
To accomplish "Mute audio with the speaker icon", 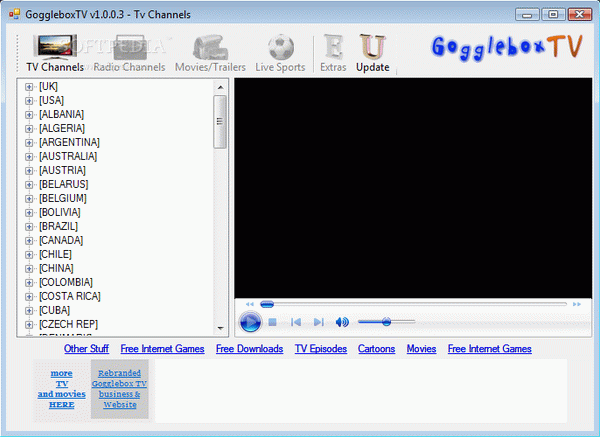I will (342, 322).
